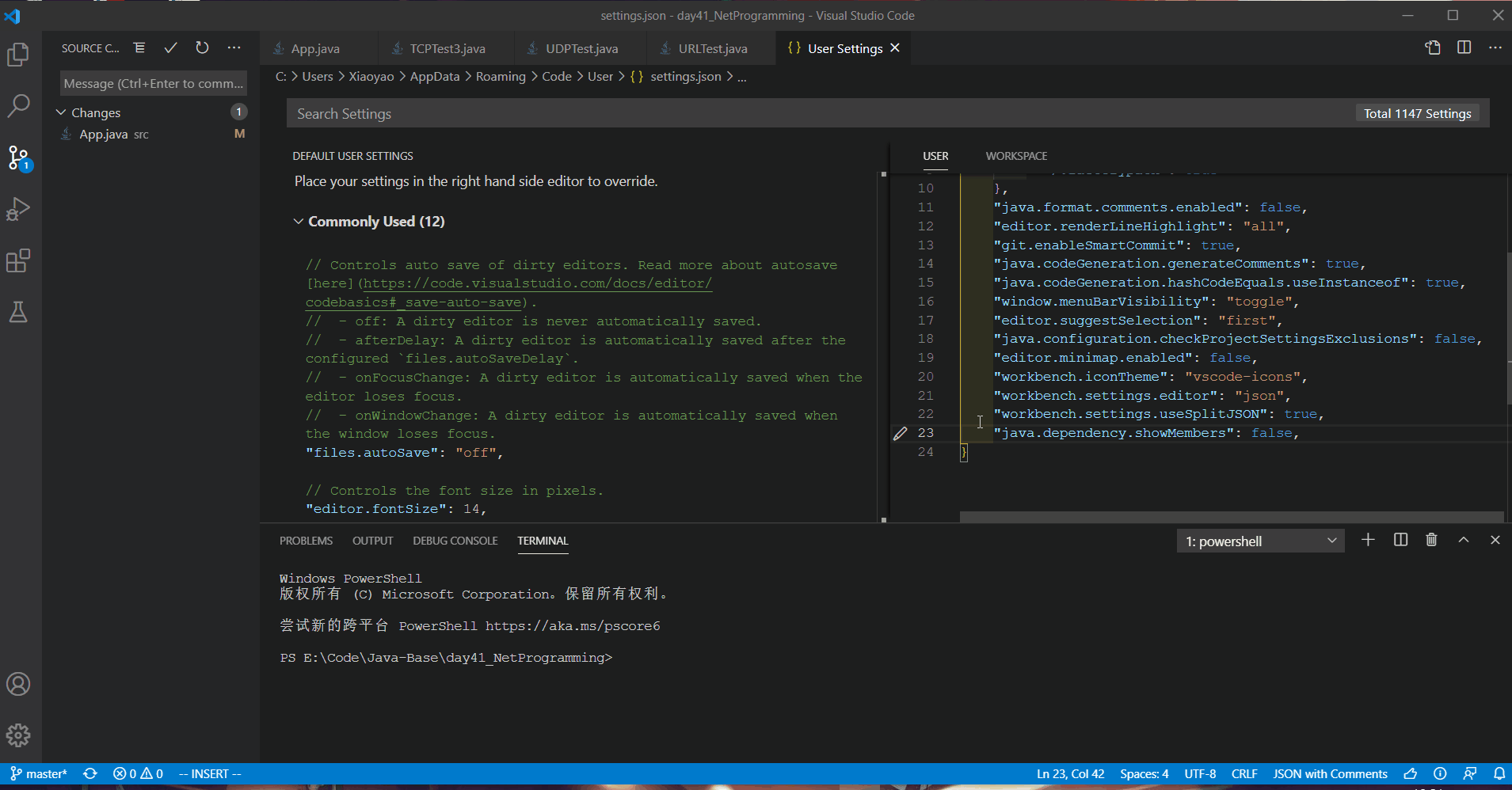Click Ln 23, Col 42 indicator
Image resolution: width=1512 pixels, height=790 pixels.
pyautogui.click(x=1070, y=773)
